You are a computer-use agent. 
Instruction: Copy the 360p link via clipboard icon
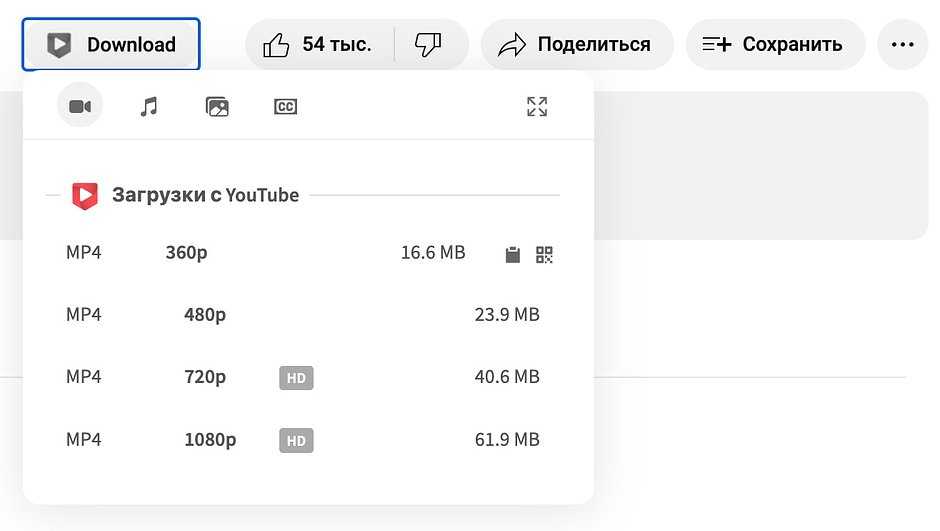(513, 254)
